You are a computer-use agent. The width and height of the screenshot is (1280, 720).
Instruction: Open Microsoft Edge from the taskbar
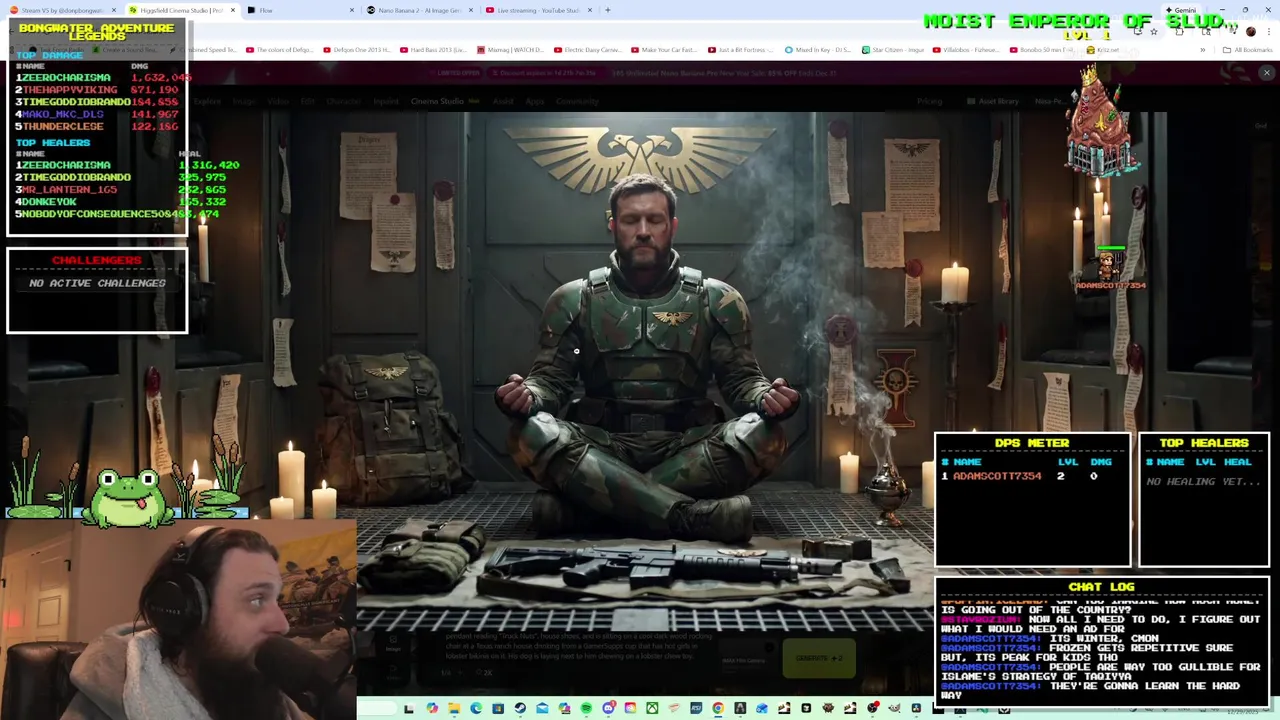pos(476,709)
